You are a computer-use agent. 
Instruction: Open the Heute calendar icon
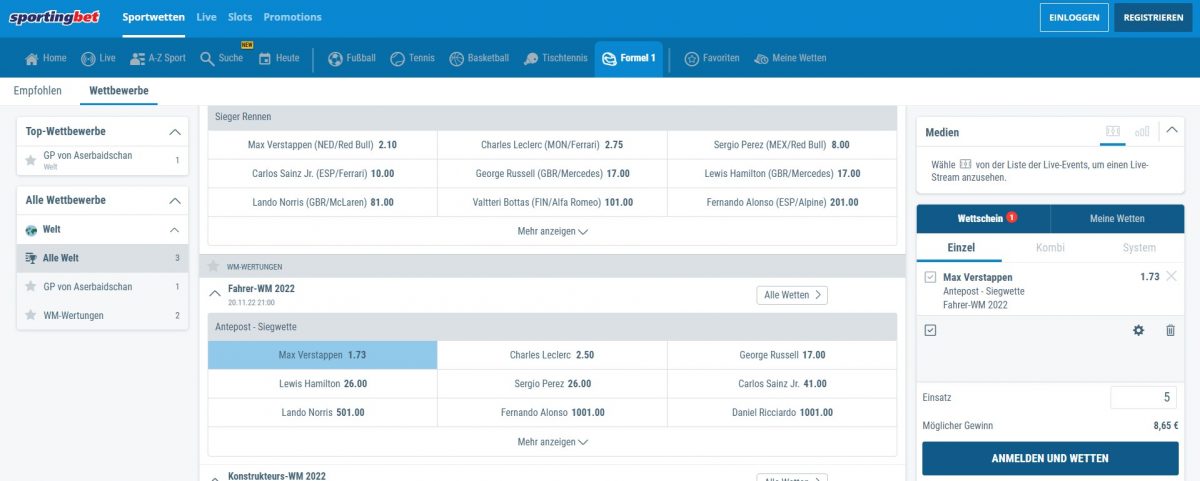coord(265,58)
